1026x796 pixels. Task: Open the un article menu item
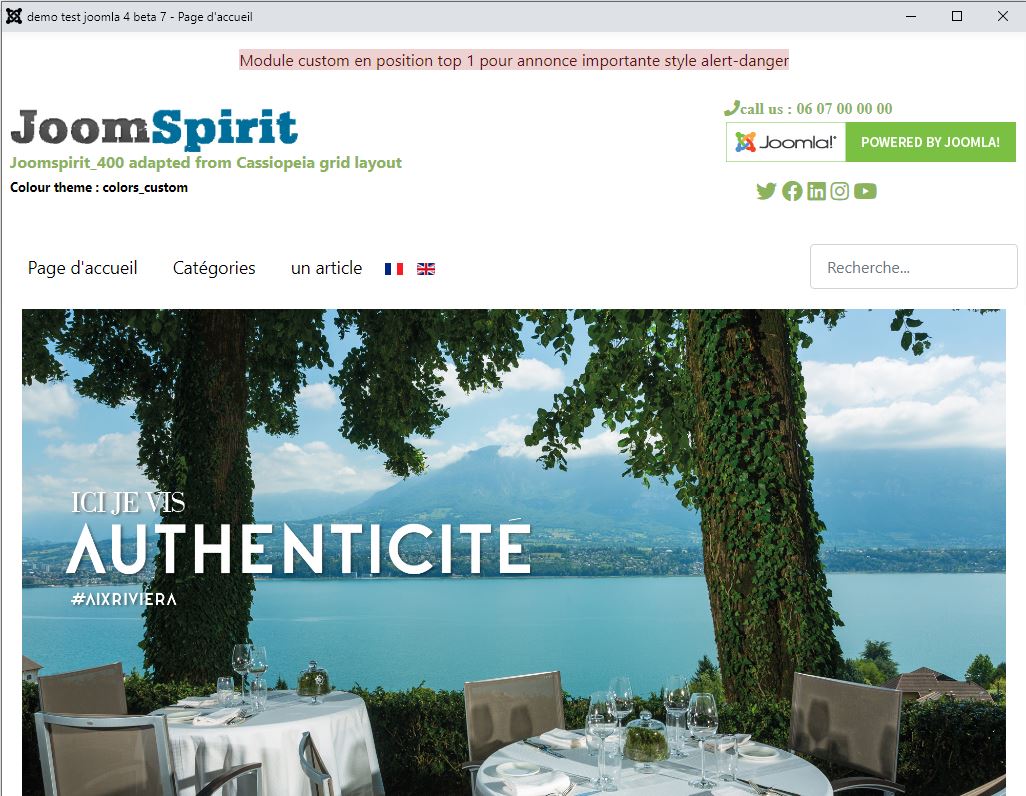pyautogui.click(x=327, y=268)
